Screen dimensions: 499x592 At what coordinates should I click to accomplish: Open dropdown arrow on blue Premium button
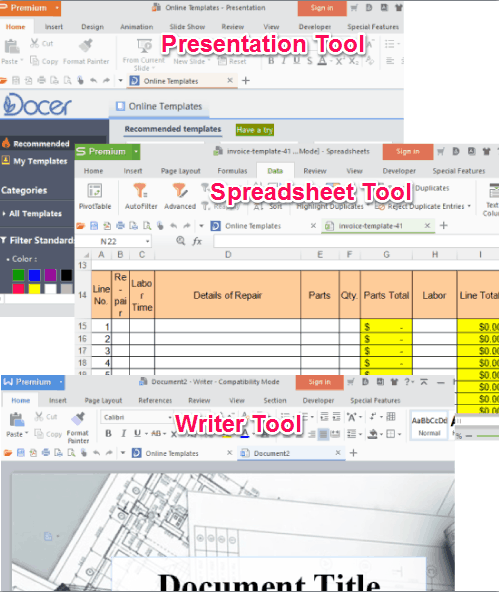61,382
